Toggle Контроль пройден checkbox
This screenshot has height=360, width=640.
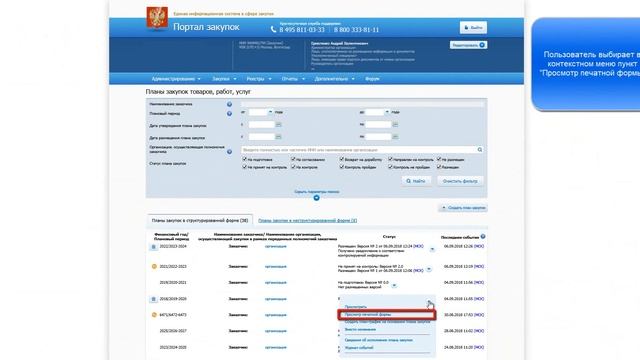[x=342, y=167]
